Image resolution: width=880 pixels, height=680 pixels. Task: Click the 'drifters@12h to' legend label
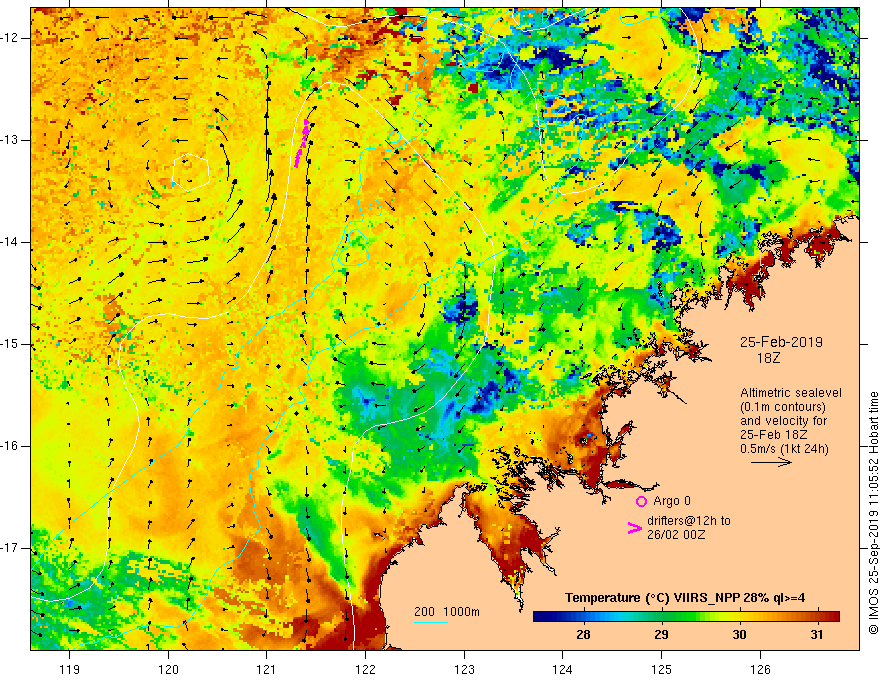pos(689,521)
